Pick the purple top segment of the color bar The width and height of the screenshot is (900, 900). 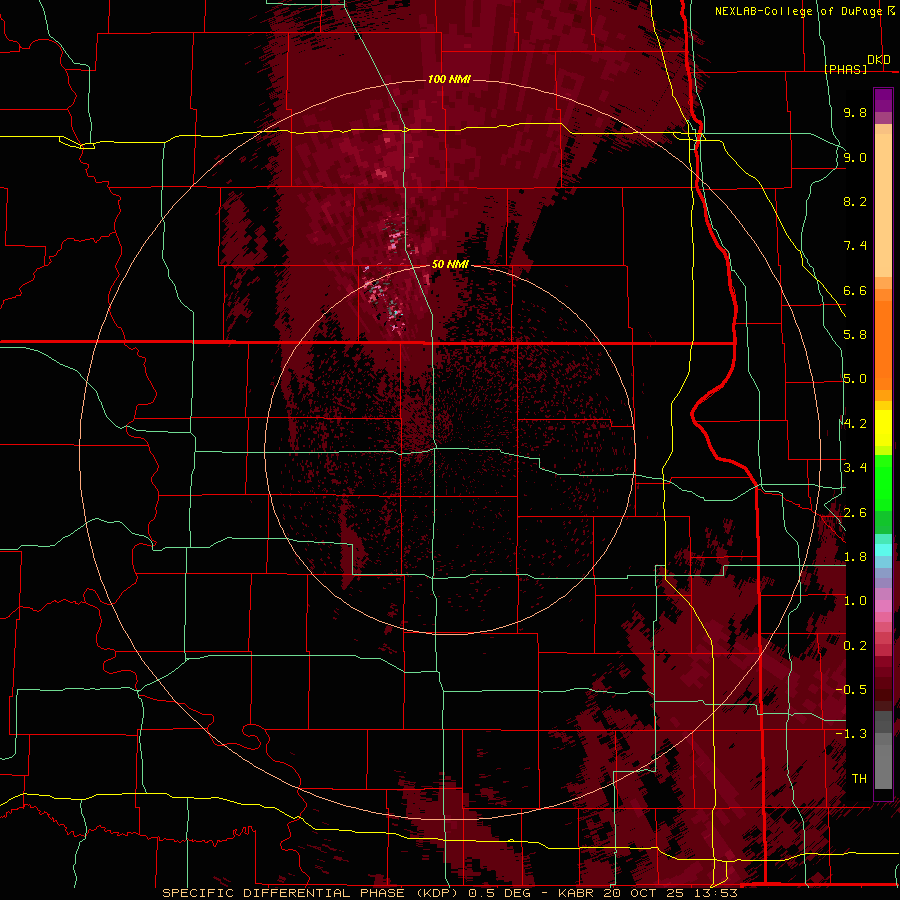tap(883, 100)
